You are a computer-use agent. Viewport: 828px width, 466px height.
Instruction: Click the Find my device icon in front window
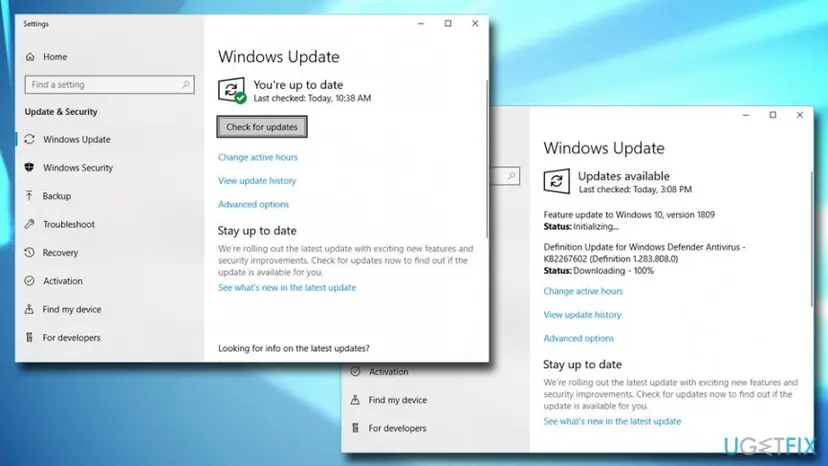[x=30, y=309]
